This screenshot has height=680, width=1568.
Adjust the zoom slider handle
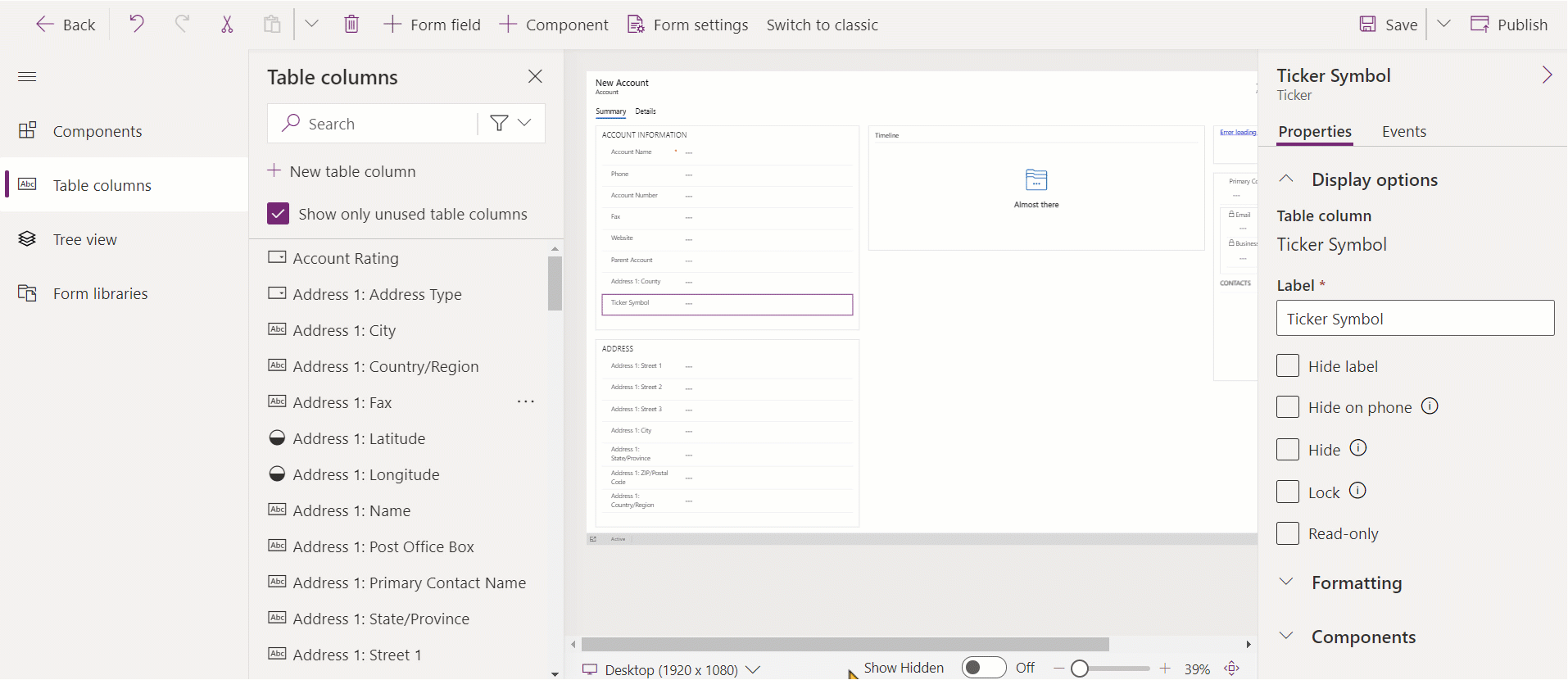(1080, 669)
